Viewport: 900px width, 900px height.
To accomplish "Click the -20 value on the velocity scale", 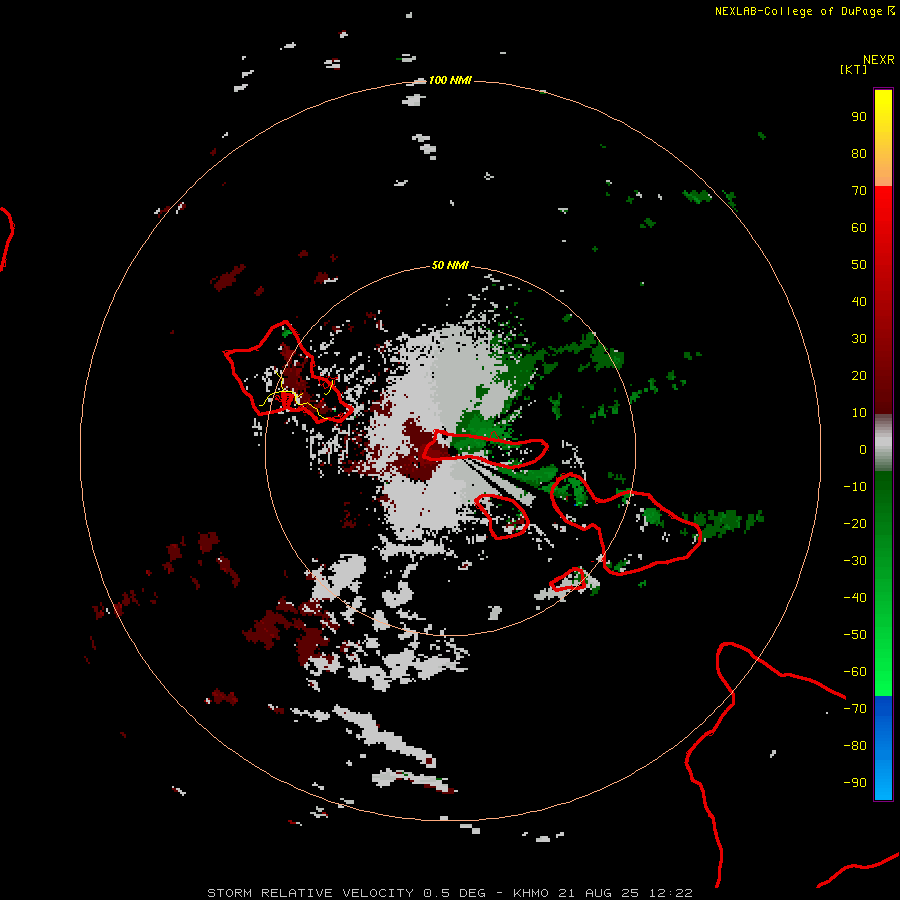I will pos(855,524).
